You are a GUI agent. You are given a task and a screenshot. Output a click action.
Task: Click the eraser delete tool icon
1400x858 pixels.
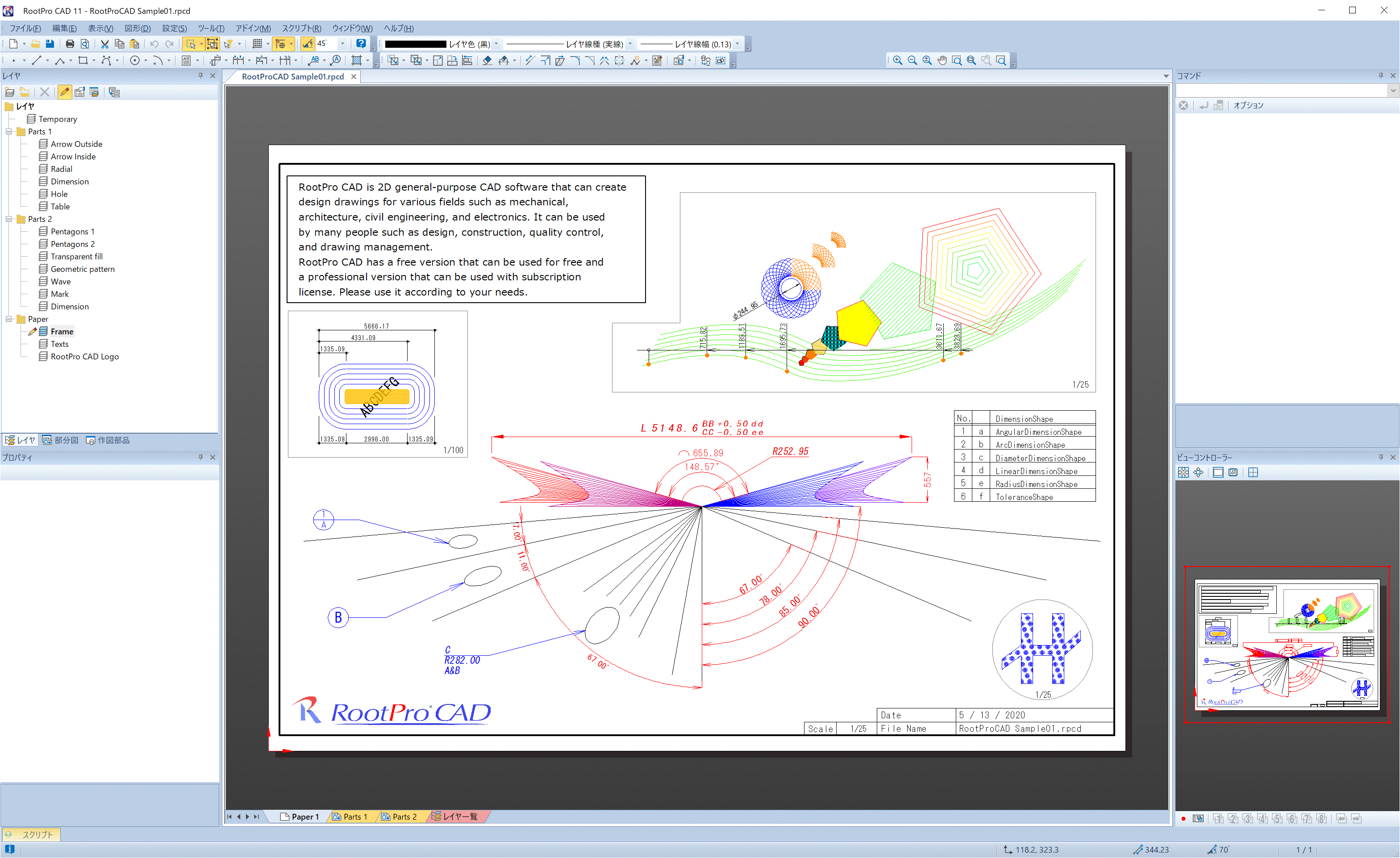[487, 60]
